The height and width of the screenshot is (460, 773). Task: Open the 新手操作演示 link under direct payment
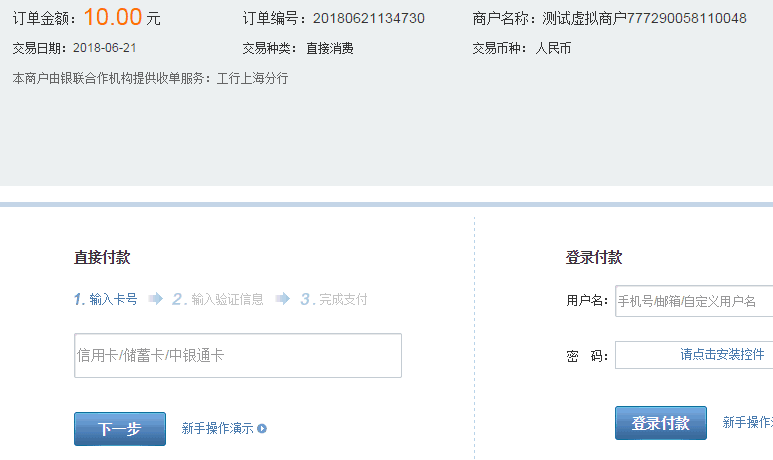[x=217, y=428]
